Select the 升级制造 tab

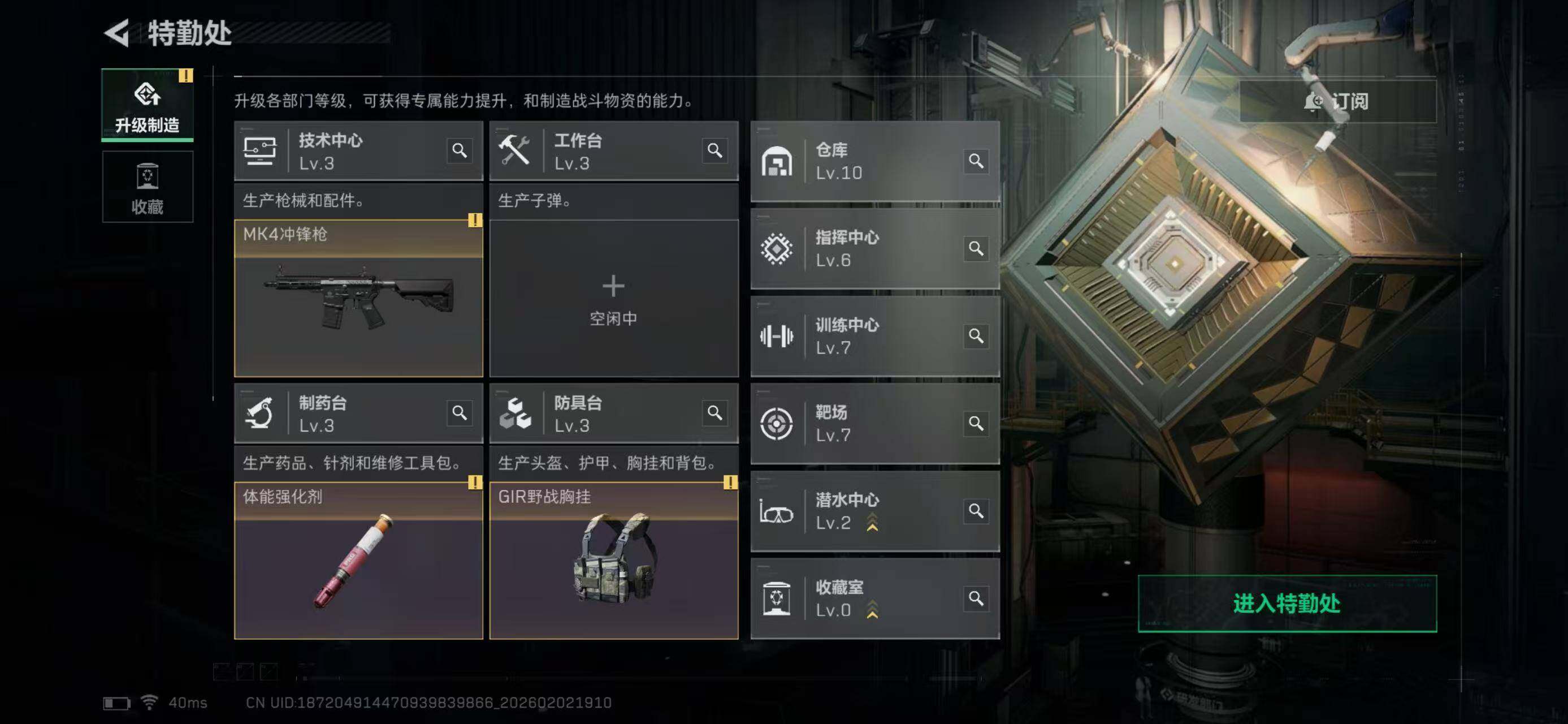point(148,105)
